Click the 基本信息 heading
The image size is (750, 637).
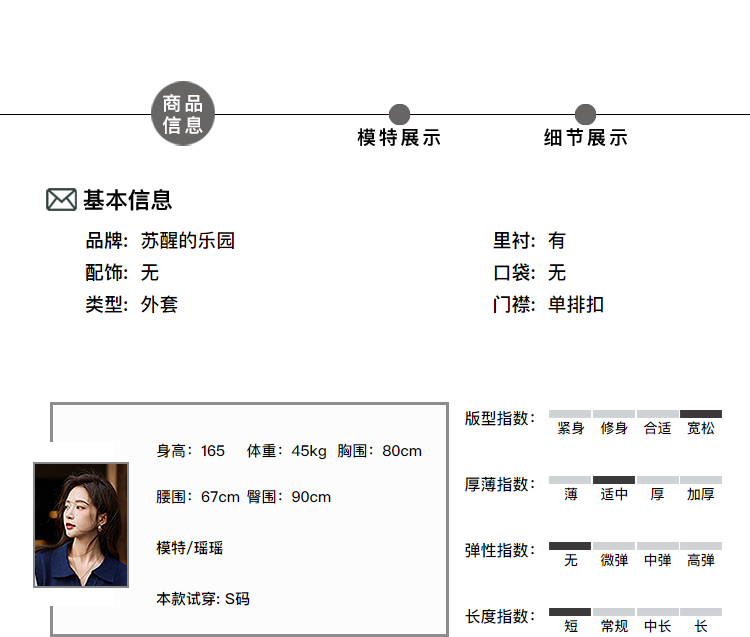(127, 200)
